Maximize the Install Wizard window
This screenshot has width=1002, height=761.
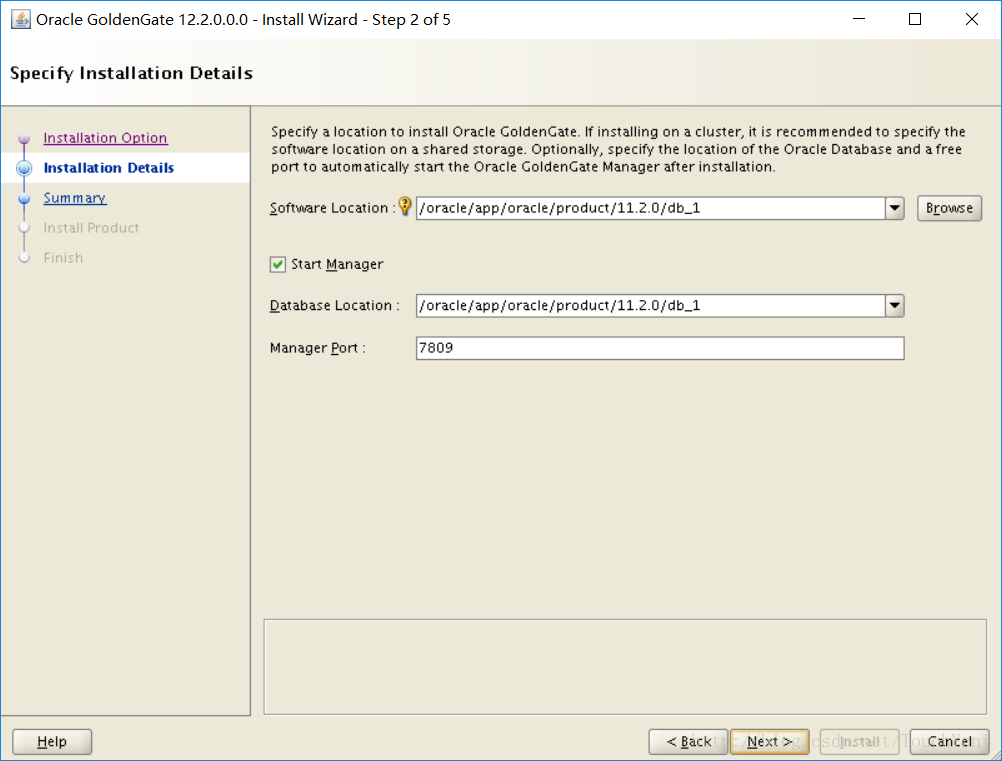tap(915, 19)
